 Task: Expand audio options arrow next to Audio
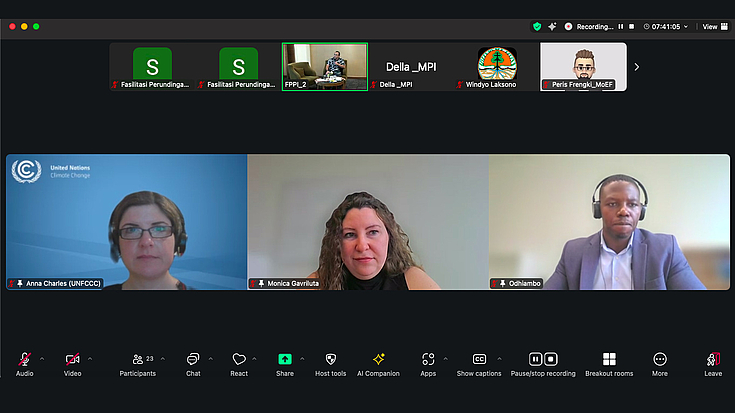tap(42, 358)
